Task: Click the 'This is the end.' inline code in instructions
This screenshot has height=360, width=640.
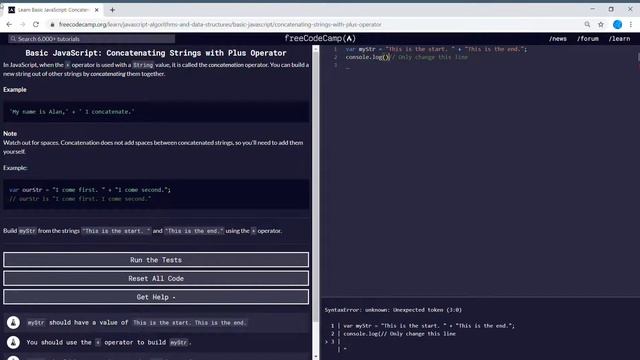Action: click(x=194, y=231)
